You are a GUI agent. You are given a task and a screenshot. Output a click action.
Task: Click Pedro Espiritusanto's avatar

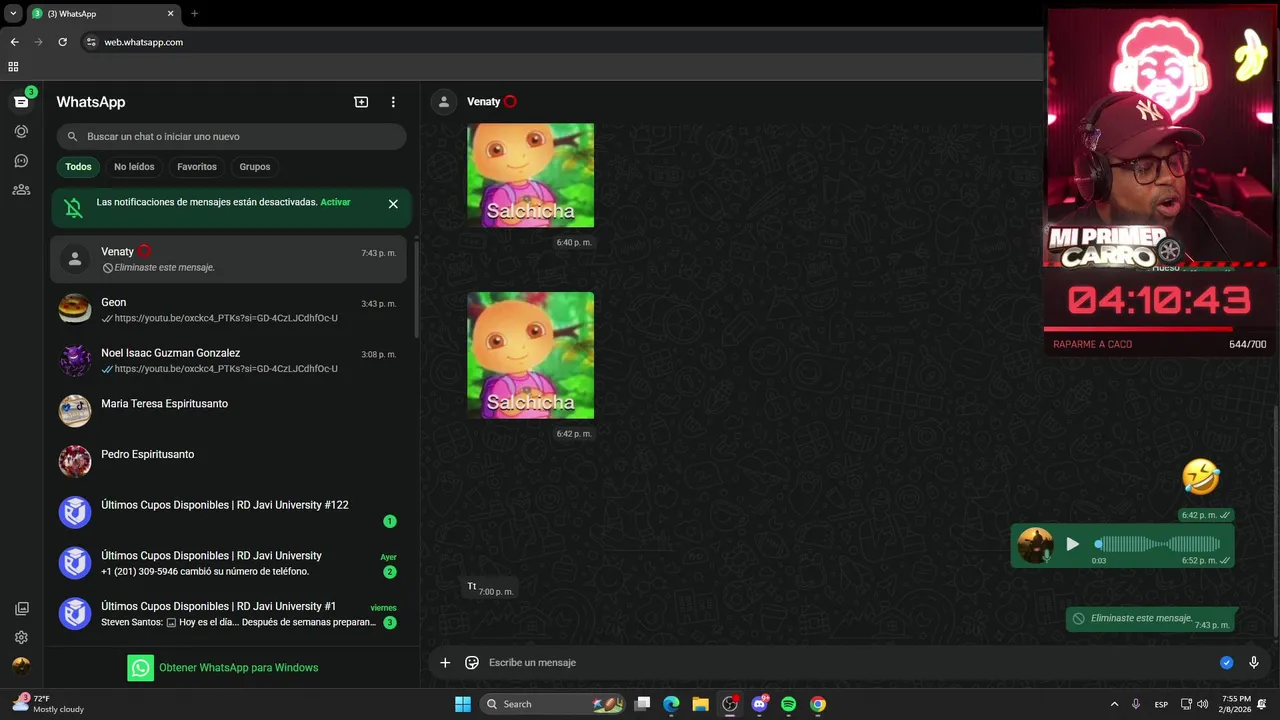75,462
